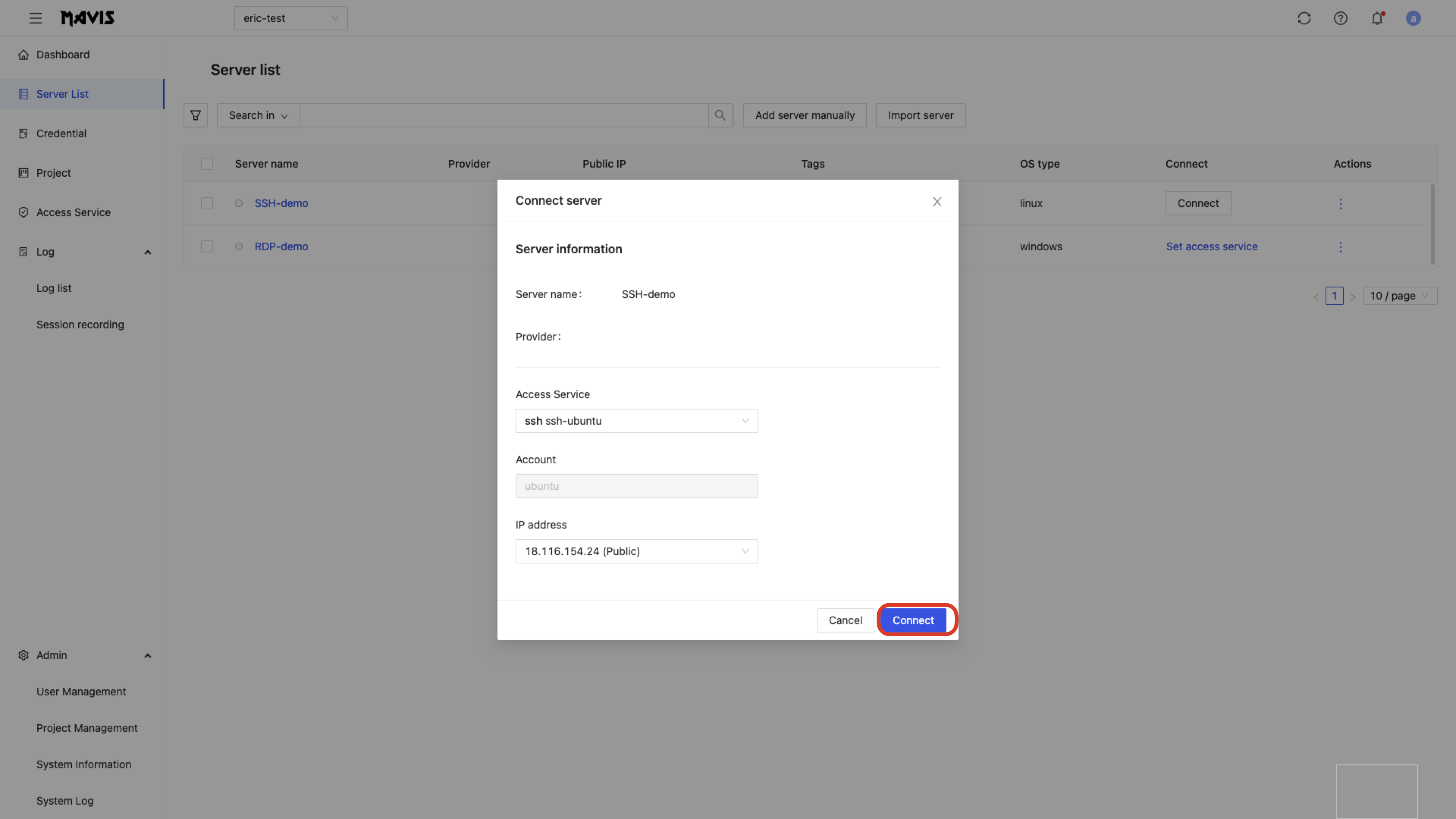The height and width of the screenshot is (819, 1456).
Task: Click the server list search field
Action: coord(503,115)
